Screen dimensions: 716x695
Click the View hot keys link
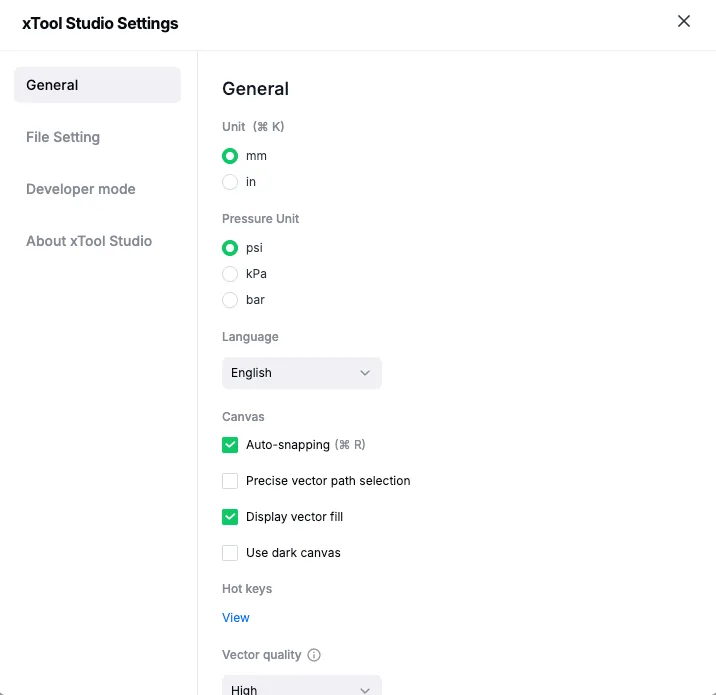pos(236,617)
